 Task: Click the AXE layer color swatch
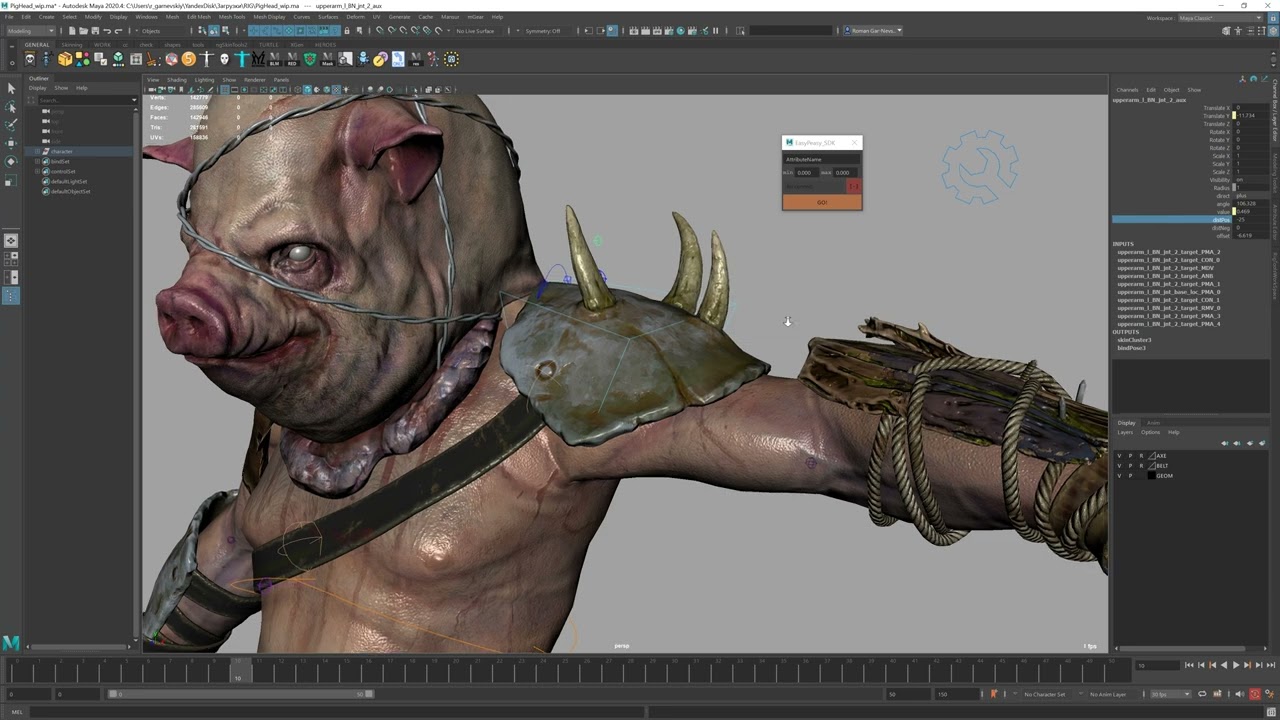(1151, 456)
